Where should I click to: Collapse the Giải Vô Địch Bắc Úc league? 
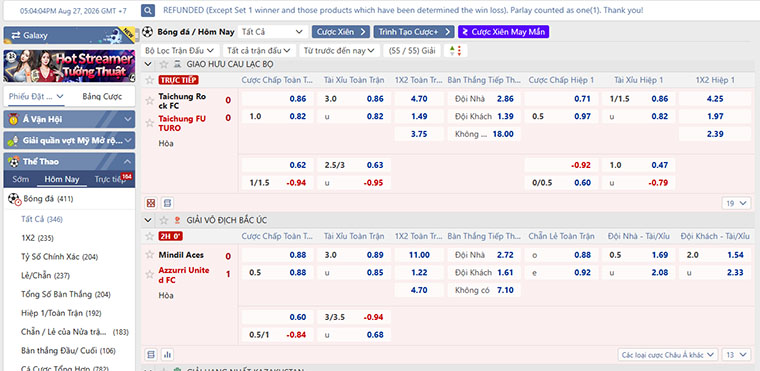tap(148, 220)
